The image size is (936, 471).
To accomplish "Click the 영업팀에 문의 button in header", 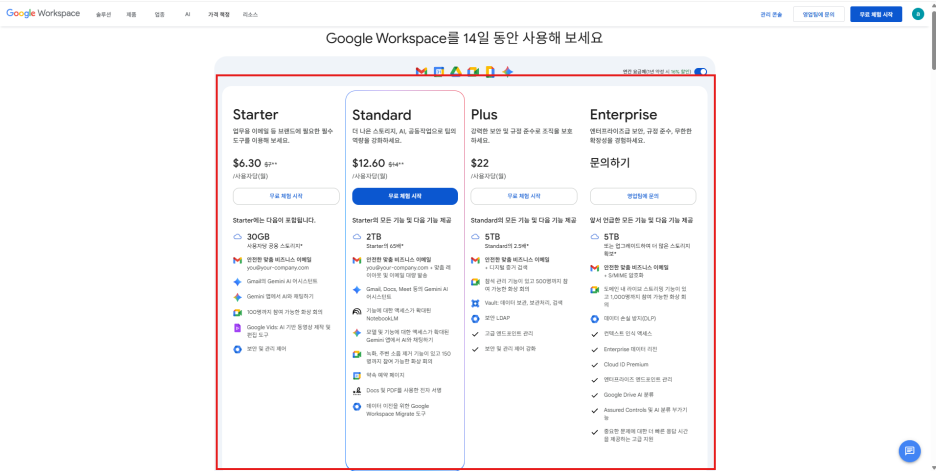I will [818, 14].
